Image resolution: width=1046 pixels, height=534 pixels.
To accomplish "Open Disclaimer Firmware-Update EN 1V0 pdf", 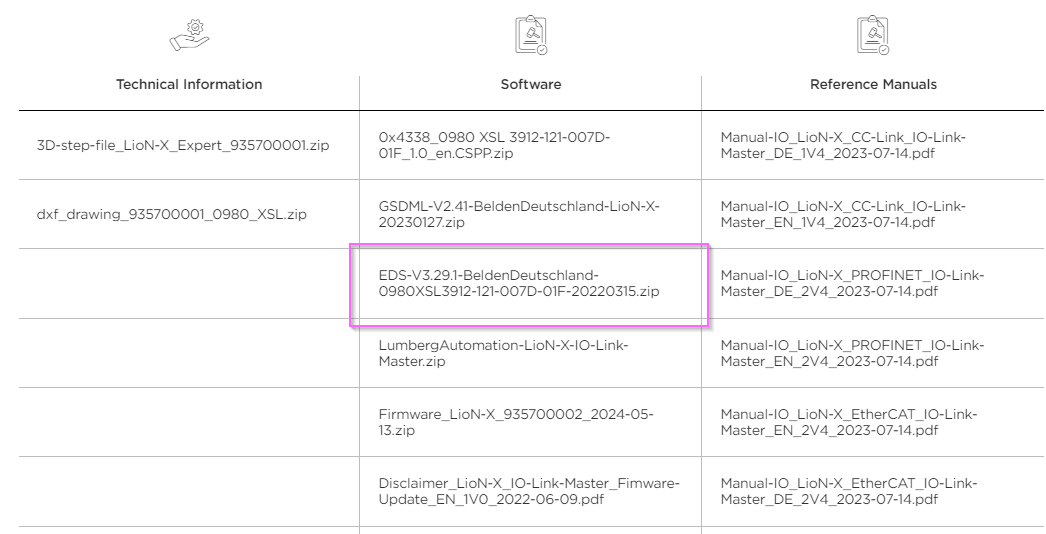I will pyautogui.click(x=529, y=491).
